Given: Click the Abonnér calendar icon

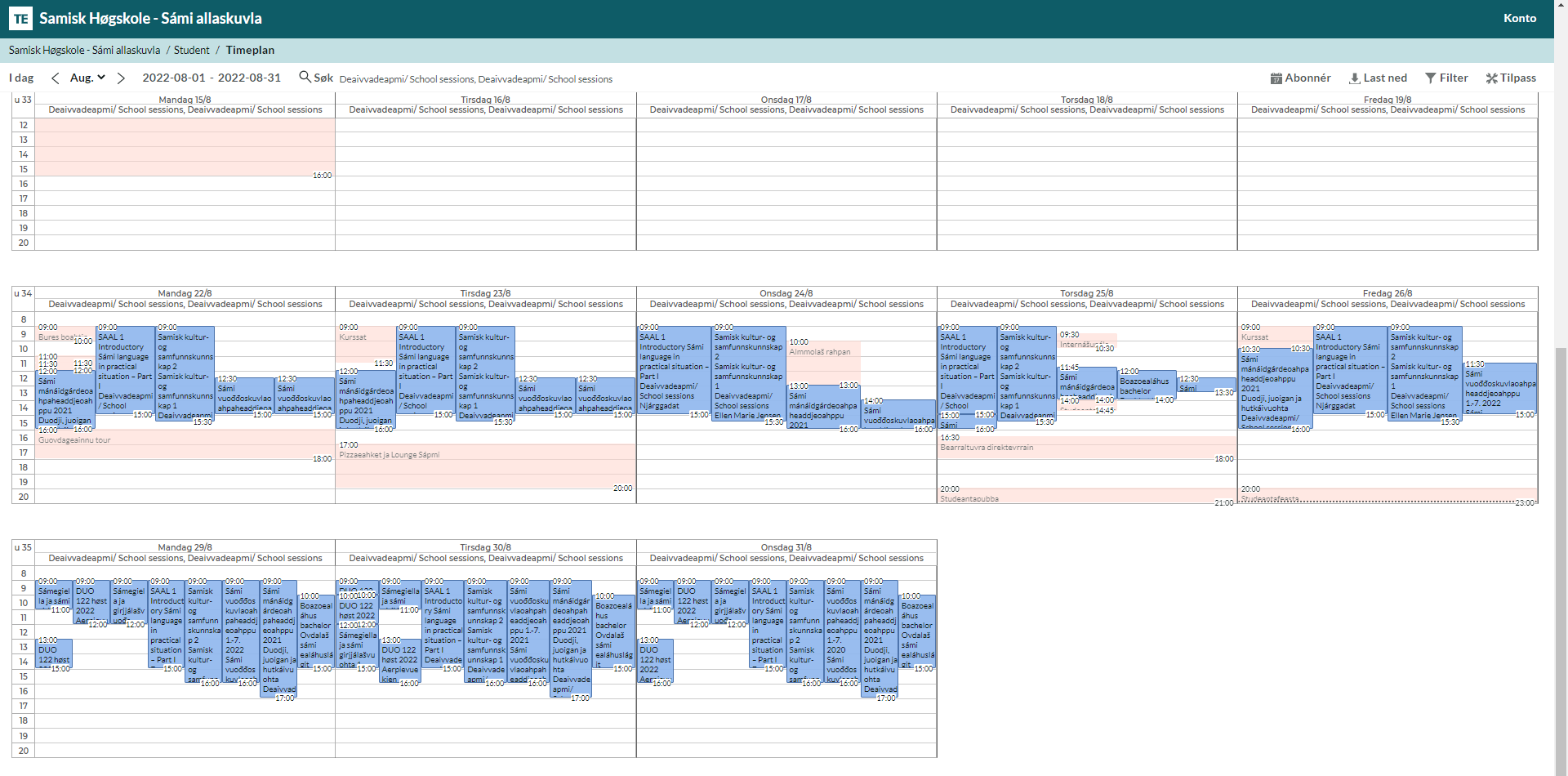Looking at the screenshot, I should (1276, 78).
